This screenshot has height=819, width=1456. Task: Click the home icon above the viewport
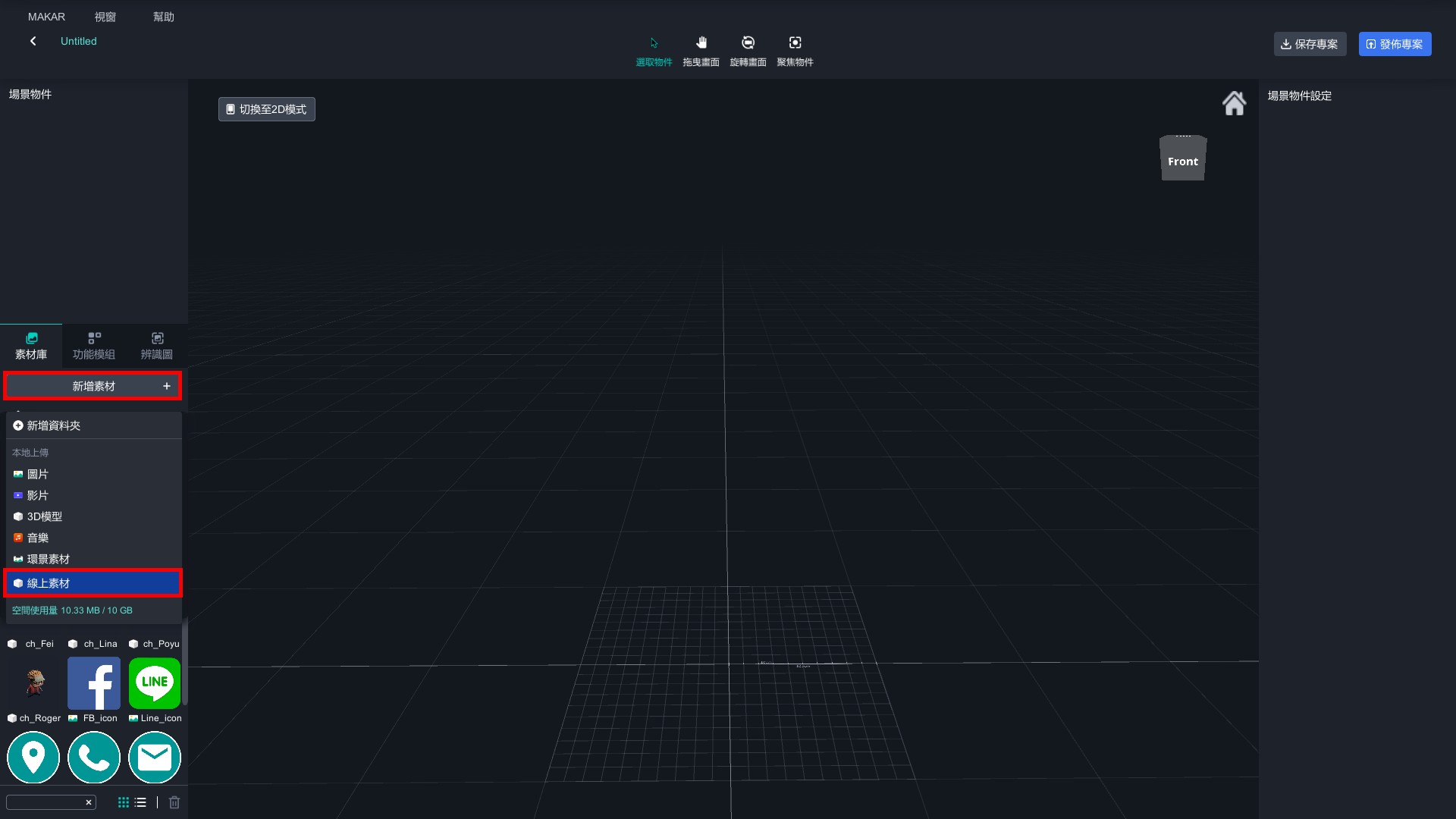click(1234, 103)
